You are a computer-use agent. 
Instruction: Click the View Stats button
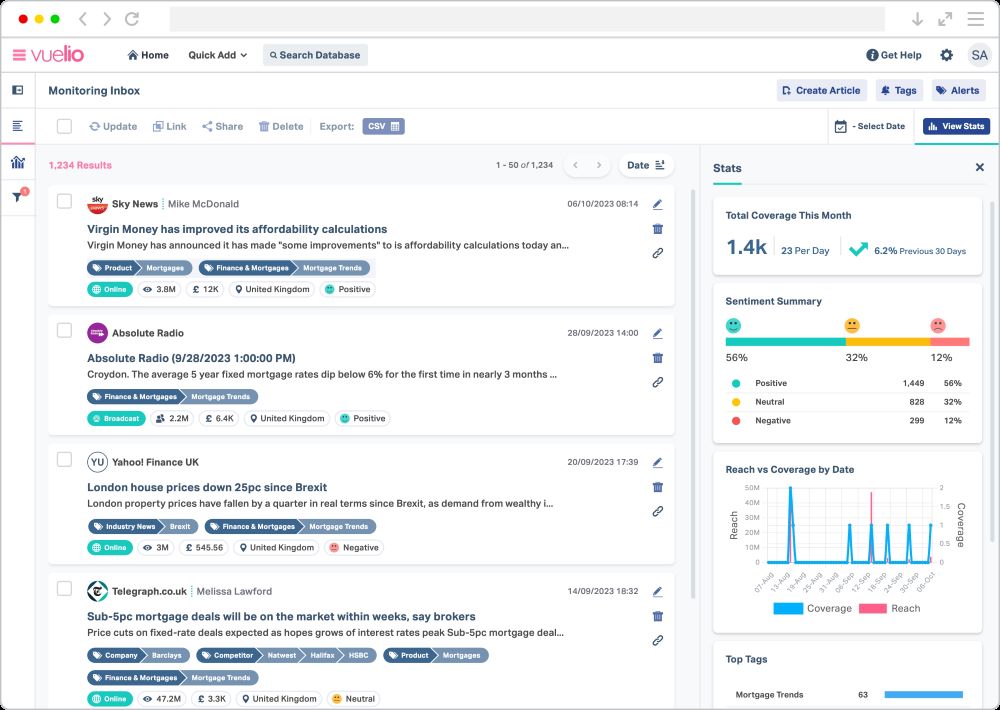coord(956,126)
